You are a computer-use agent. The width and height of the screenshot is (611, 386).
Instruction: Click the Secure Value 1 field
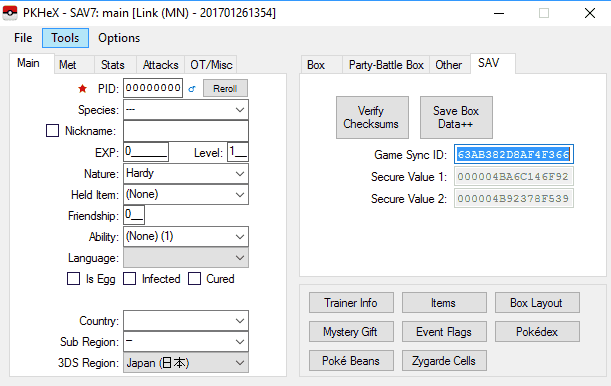coord(514,176)
